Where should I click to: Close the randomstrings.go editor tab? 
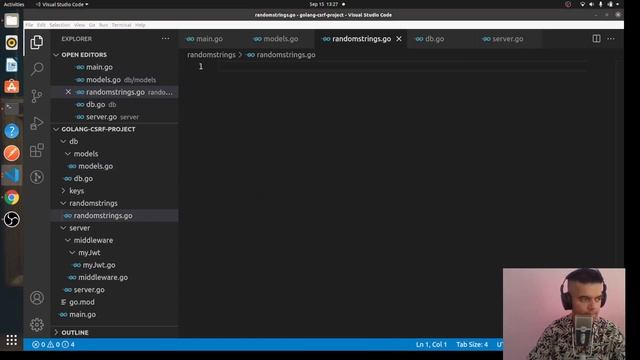point(399,39)
